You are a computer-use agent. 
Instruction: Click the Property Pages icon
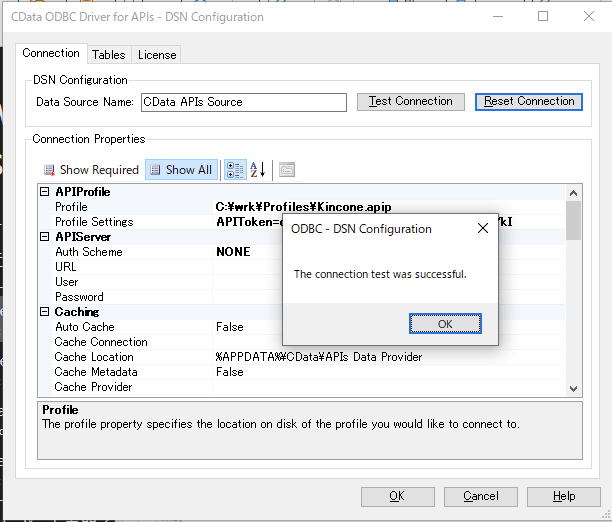[287, 170]
